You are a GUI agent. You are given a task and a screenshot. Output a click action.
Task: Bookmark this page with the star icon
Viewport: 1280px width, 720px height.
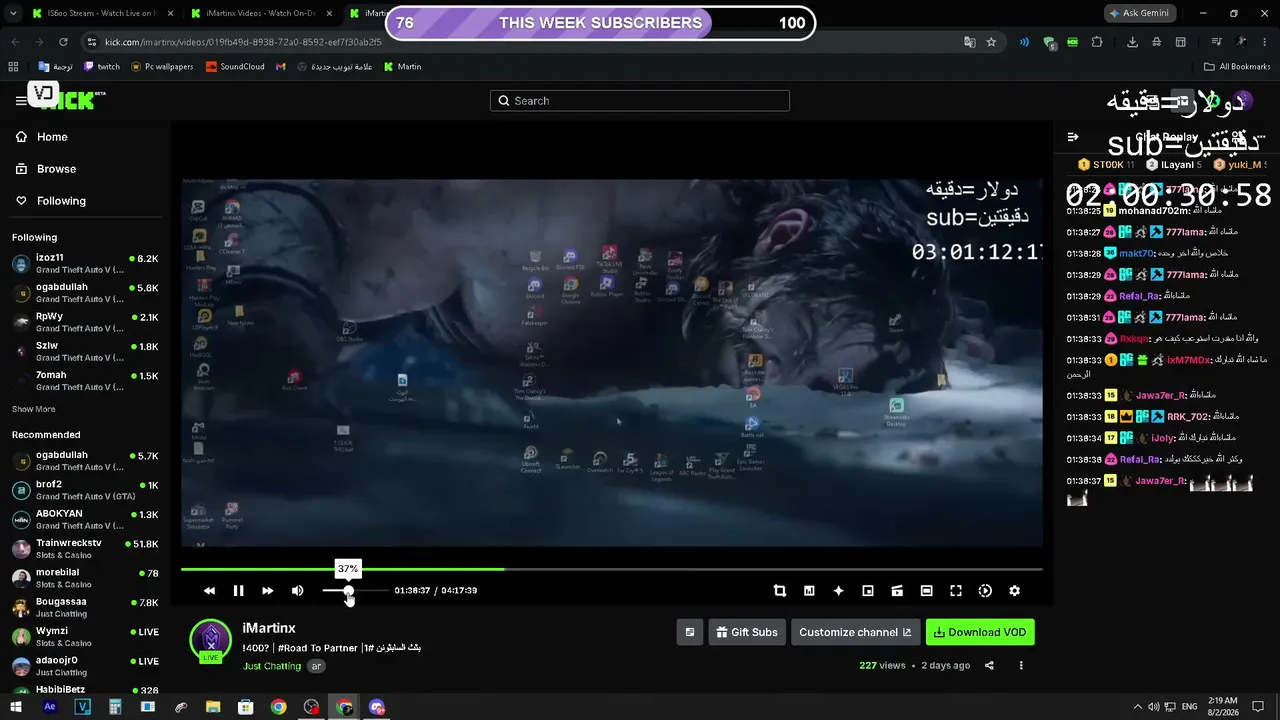click(x=991, y=42)
